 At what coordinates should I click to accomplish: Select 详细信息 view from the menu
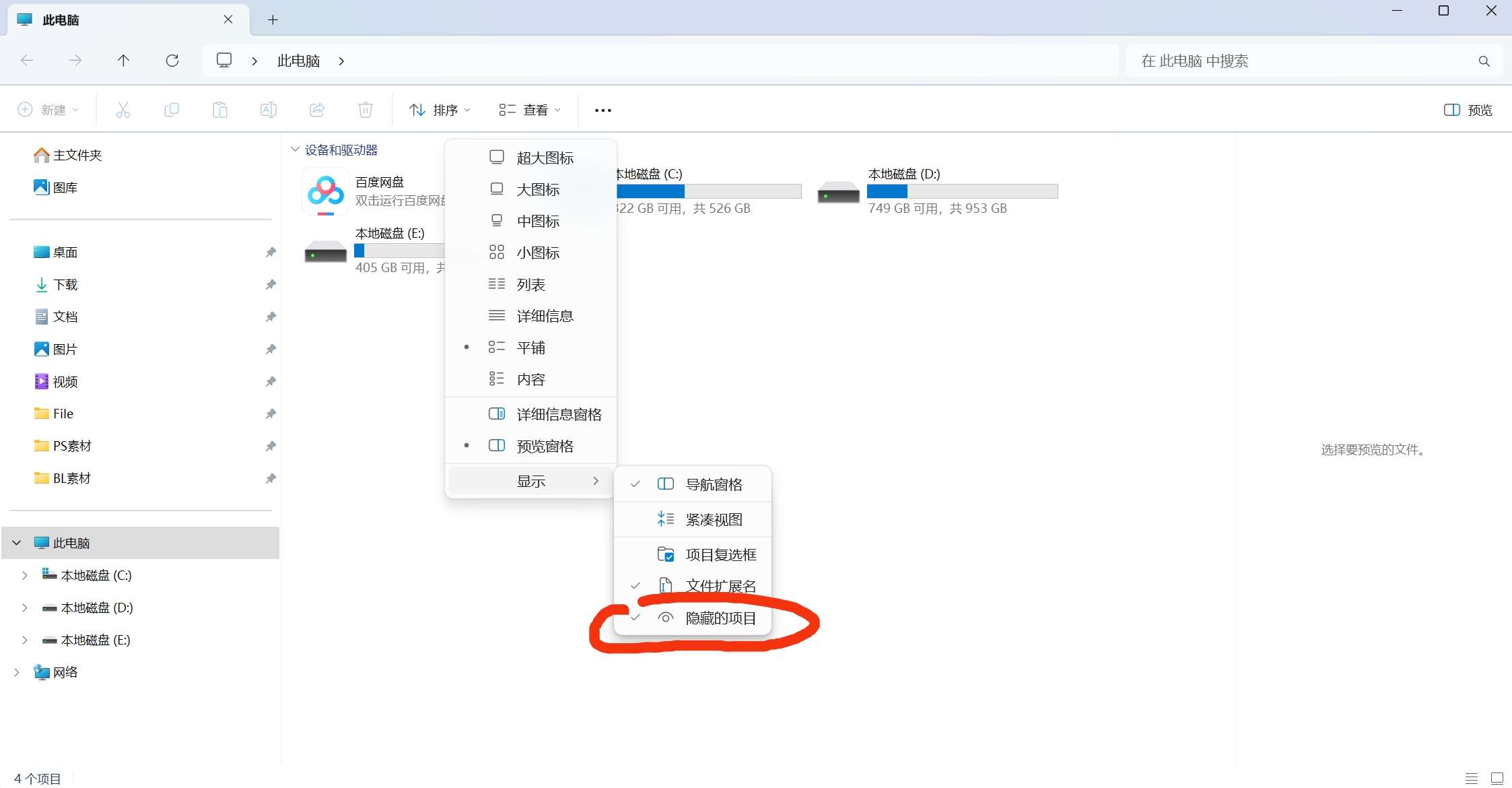[x=544, y=316]
